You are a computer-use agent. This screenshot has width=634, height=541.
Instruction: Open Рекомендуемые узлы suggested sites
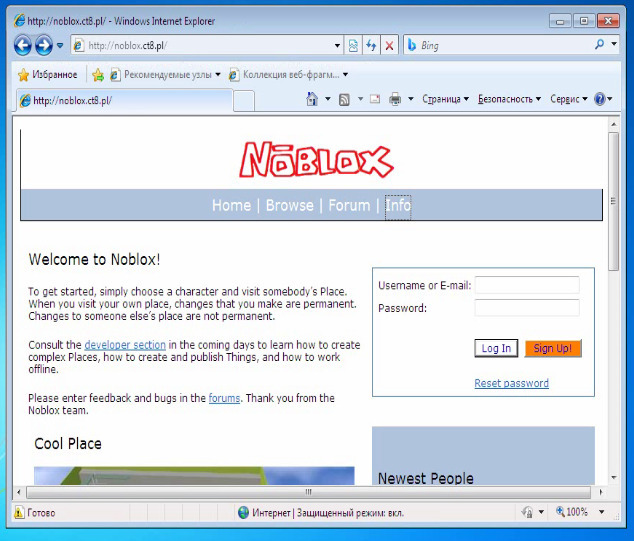[165, 75]
